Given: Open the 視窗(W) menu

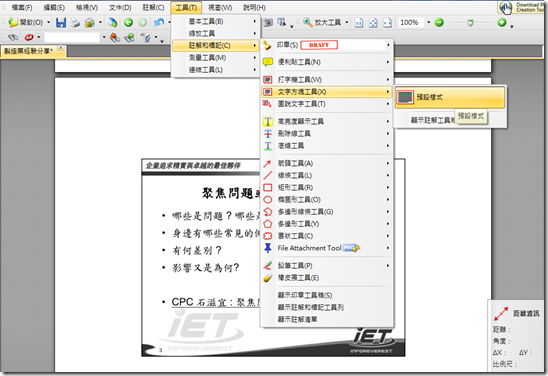Looking at the screenshot, I should tap(220, 7).
